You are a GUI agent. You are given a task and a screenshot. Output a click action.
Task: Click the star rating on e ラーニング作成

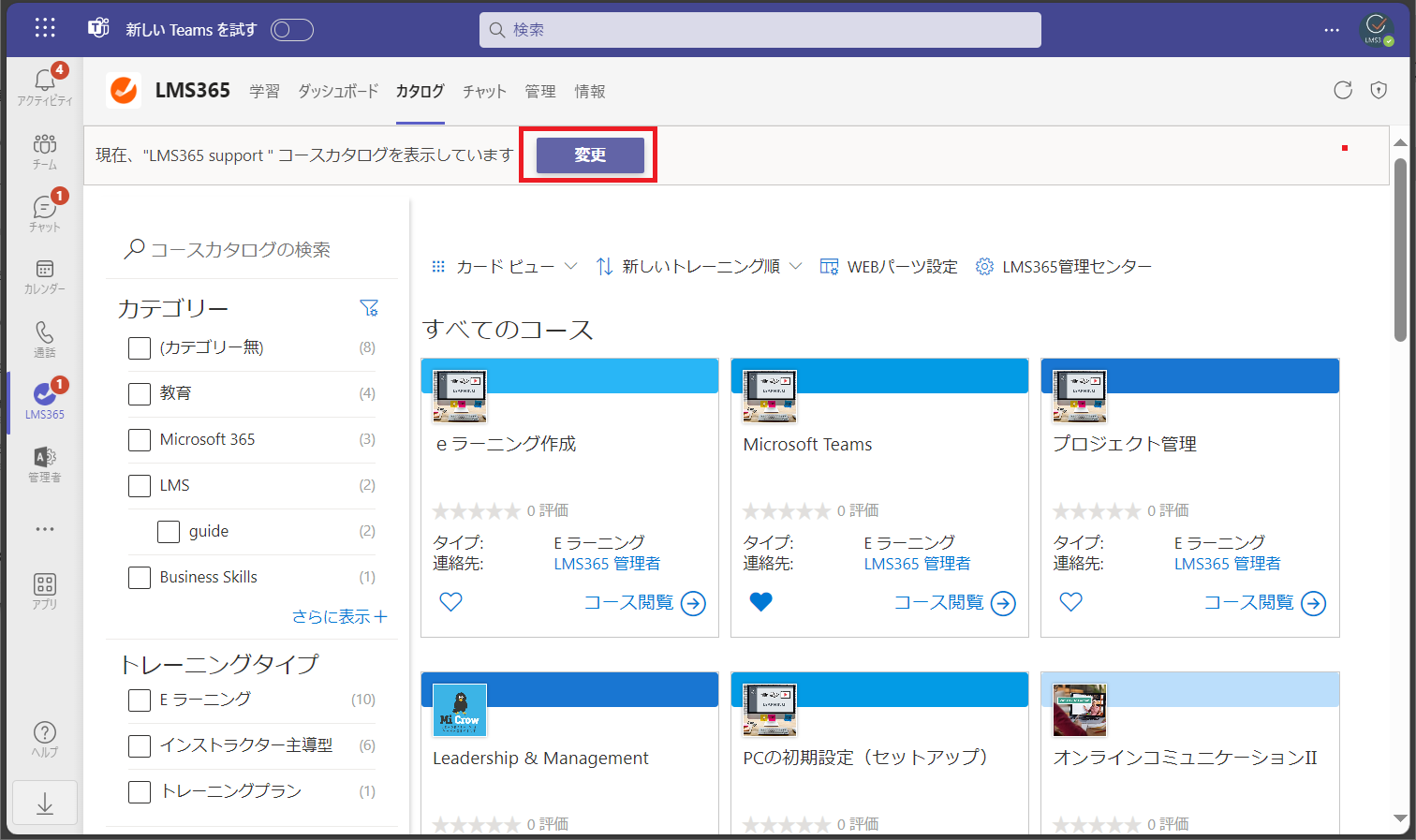click(x=476, y=510)
